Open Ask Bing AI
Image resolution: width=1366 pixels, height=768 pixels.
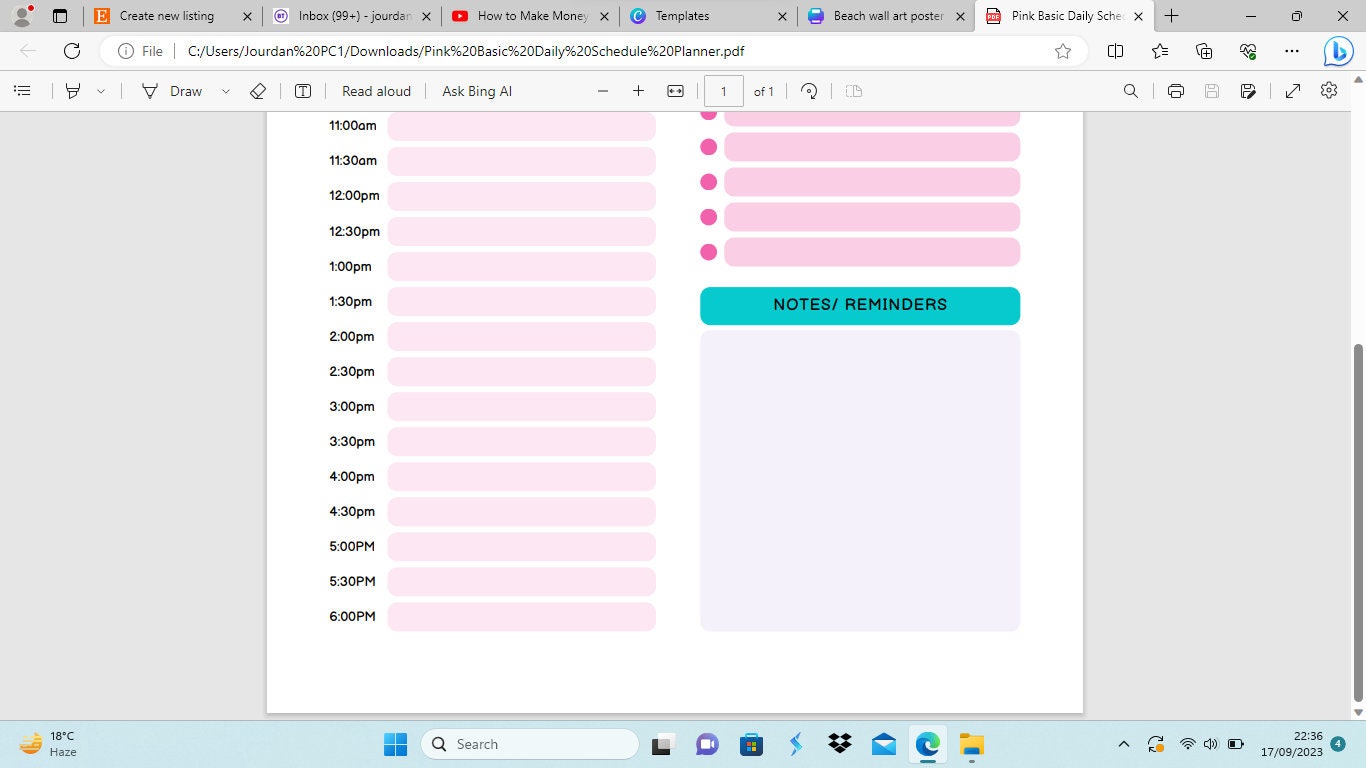coord(476,91)
